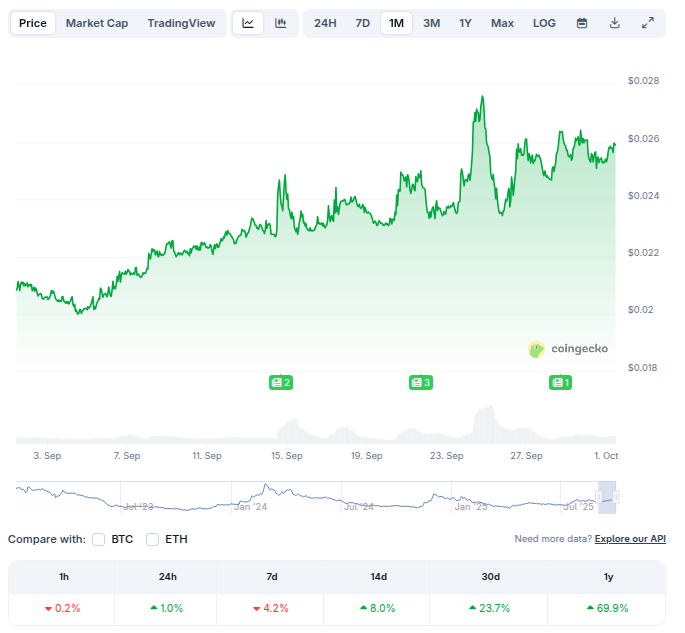Viewport: 685px width, 633px height.
Task: Click the download chart data icon
Action: click(615, 23)
